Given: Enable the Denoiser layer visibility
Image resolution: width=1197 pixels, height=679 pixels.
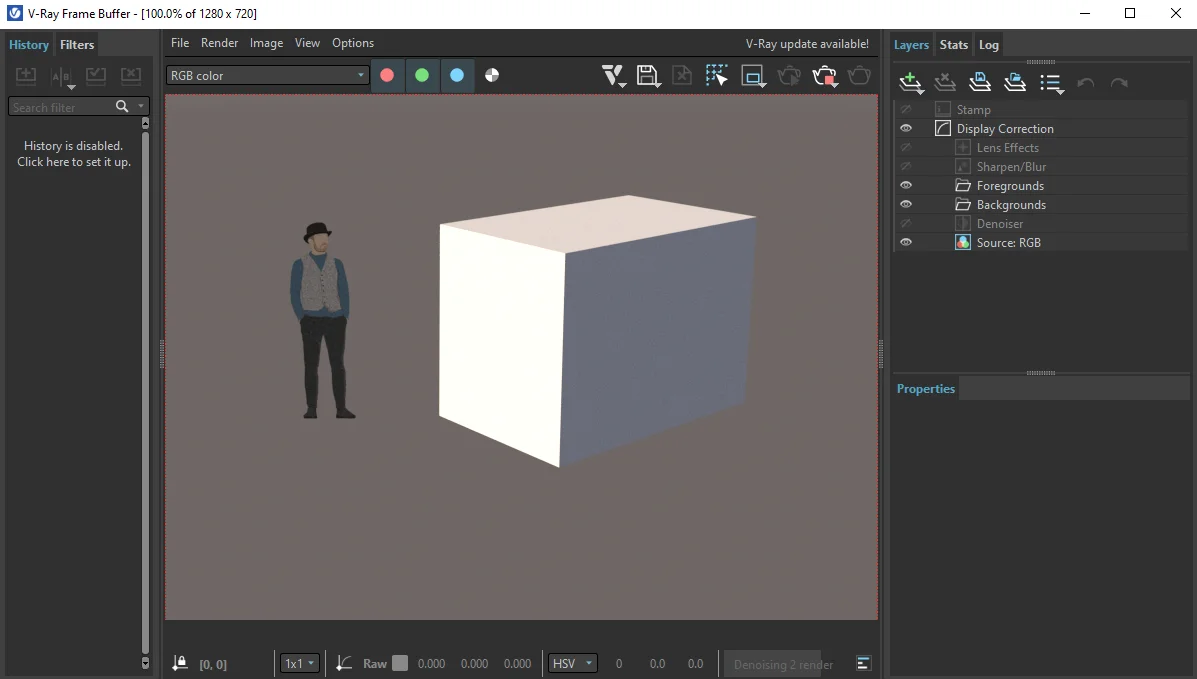Looking at the screenshot, I should [906, 223].
